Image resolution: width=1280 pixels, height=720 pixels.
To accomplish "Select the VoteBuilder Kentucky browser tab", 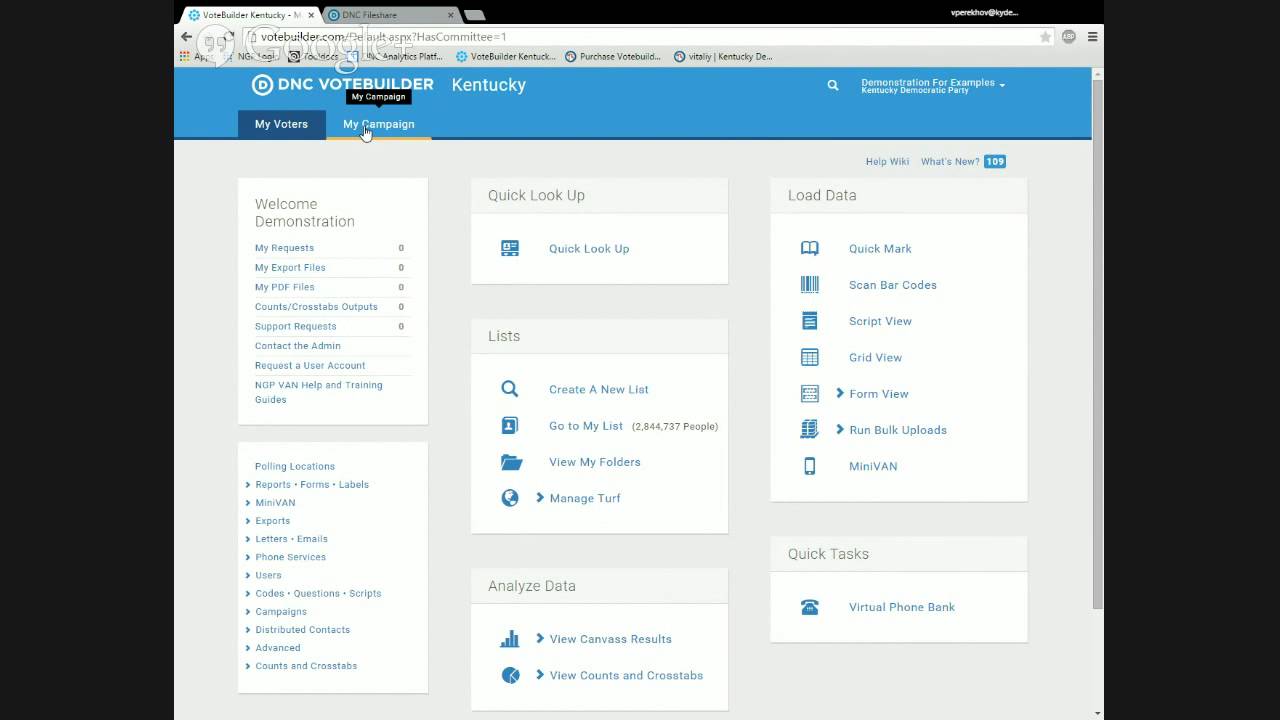I will (x=250, y=15).
